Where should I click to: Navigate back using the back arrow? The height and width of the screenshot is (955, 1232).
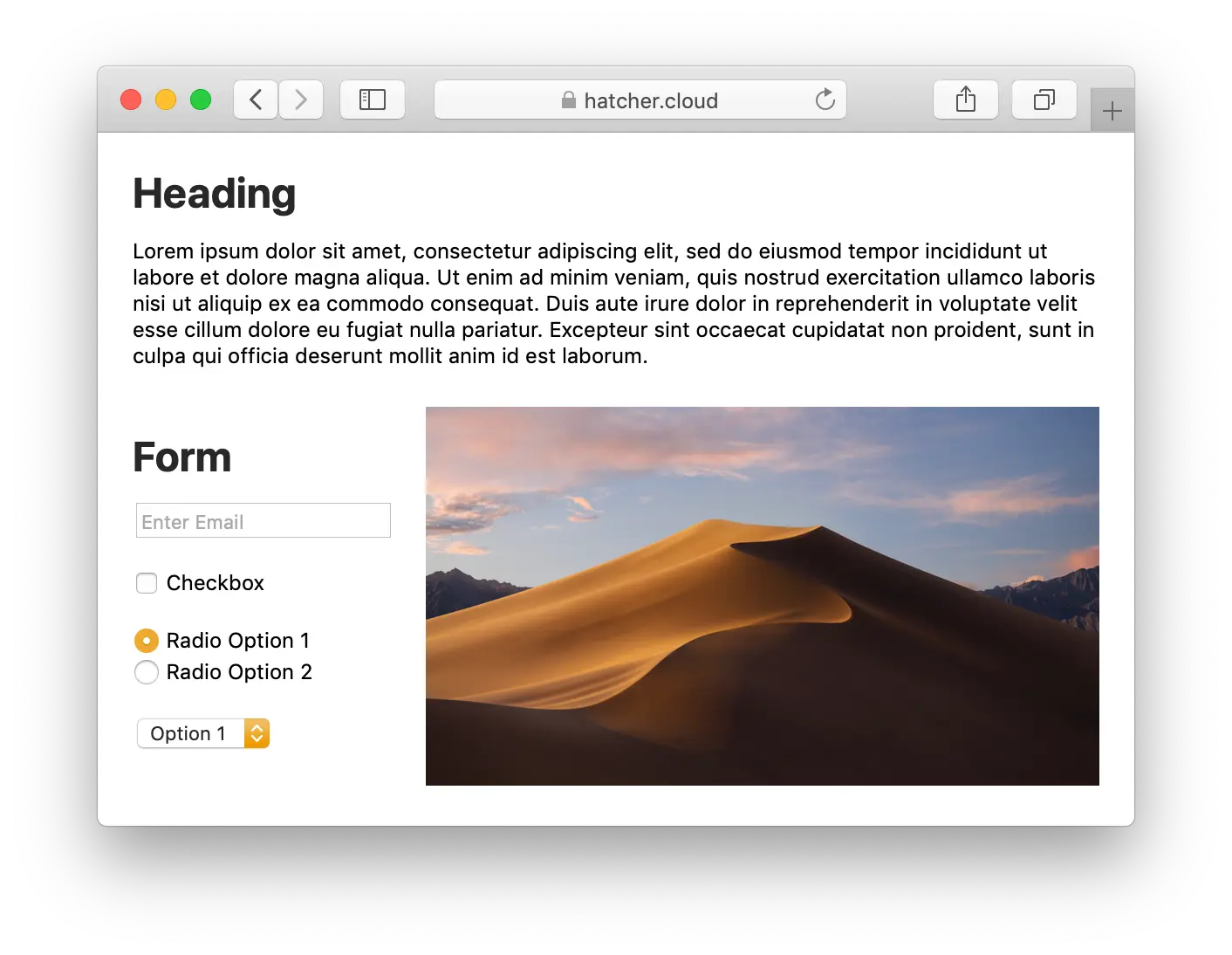(x=255, y=100)
